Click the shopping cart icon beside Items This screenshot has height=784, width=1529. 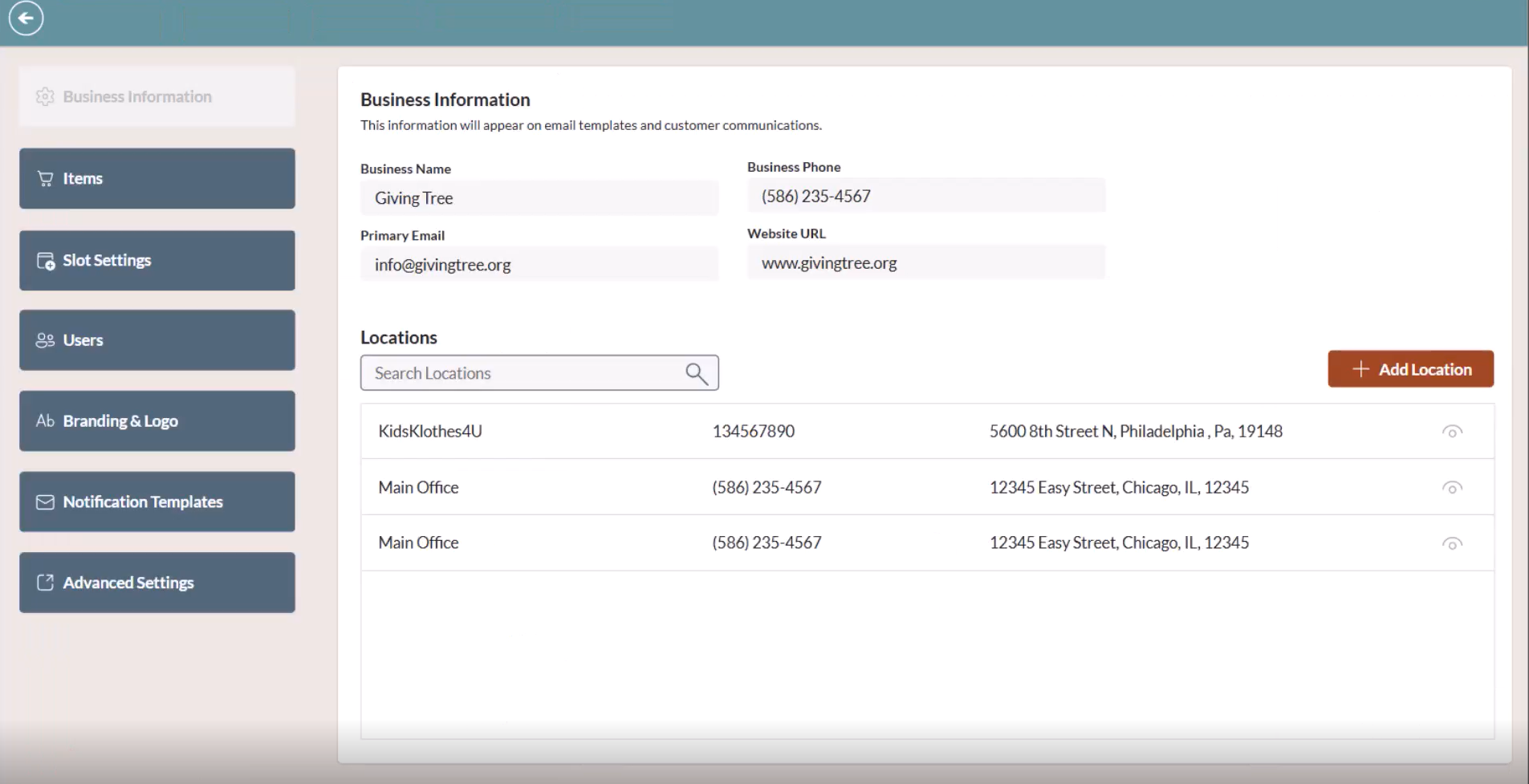tap(46, 179)
